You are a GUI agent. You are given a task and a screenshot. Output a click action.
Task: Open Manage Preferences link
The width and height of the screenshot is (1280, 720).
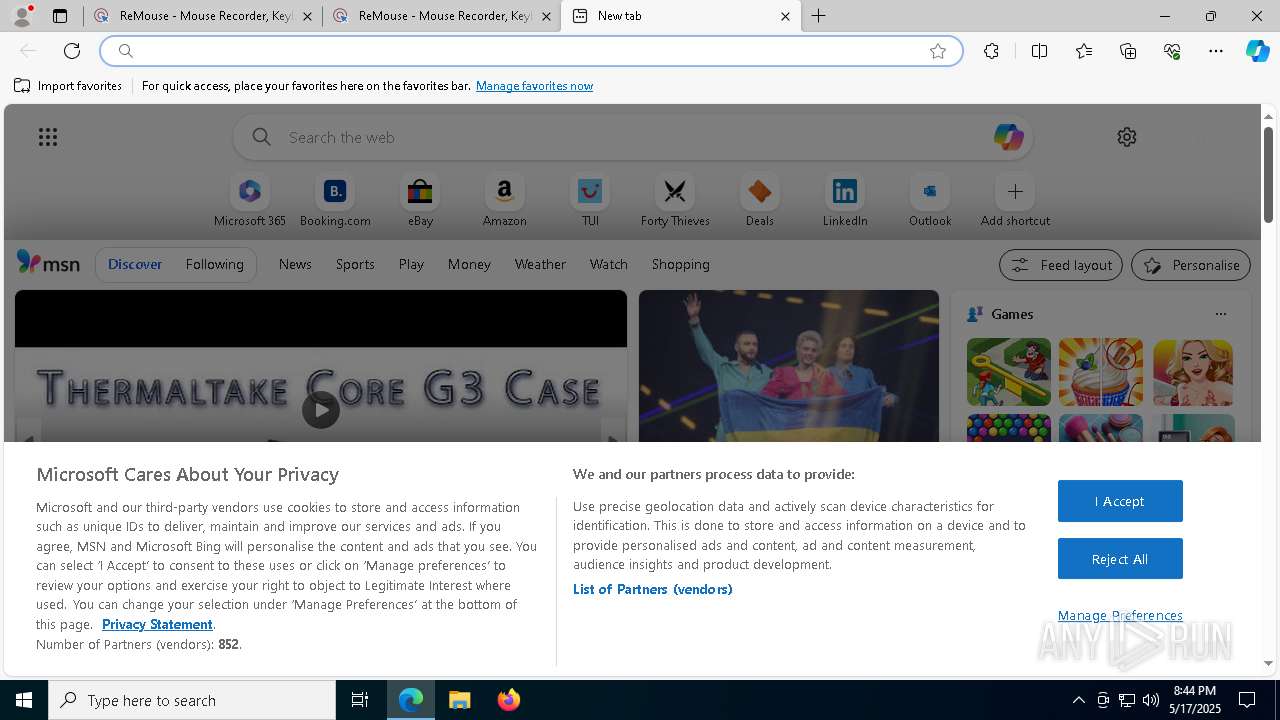point(1120,615)
